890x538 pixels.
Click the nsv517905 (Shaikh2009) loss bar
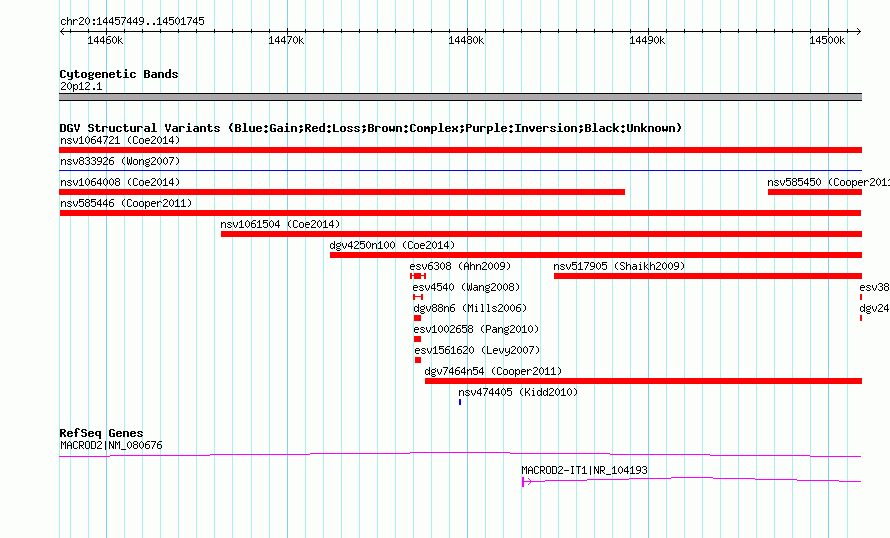pos(708,276)
